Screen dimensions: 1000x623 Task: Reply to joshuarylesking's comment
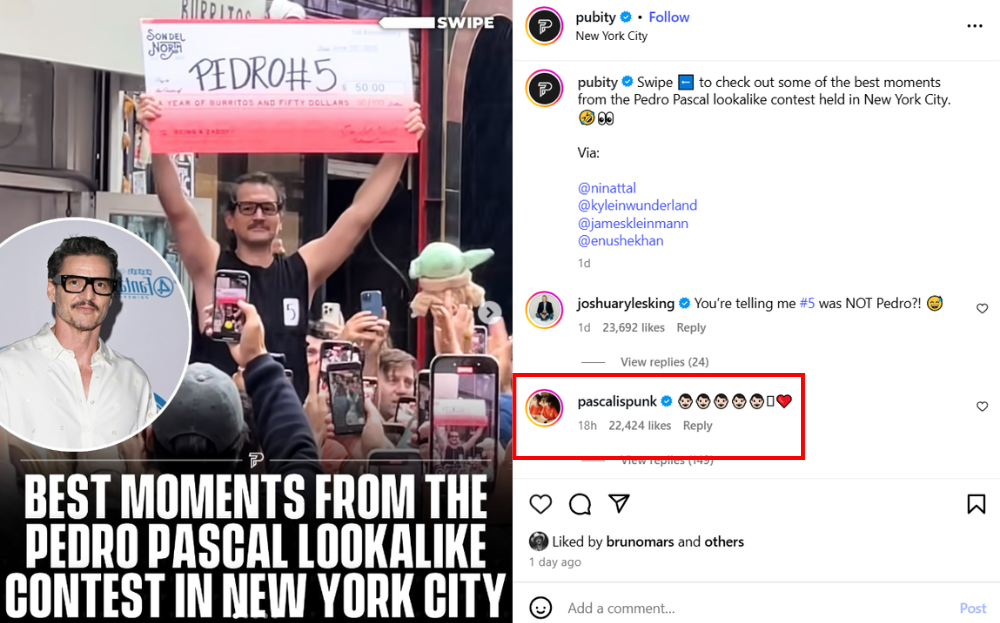[x=691, y=327]
